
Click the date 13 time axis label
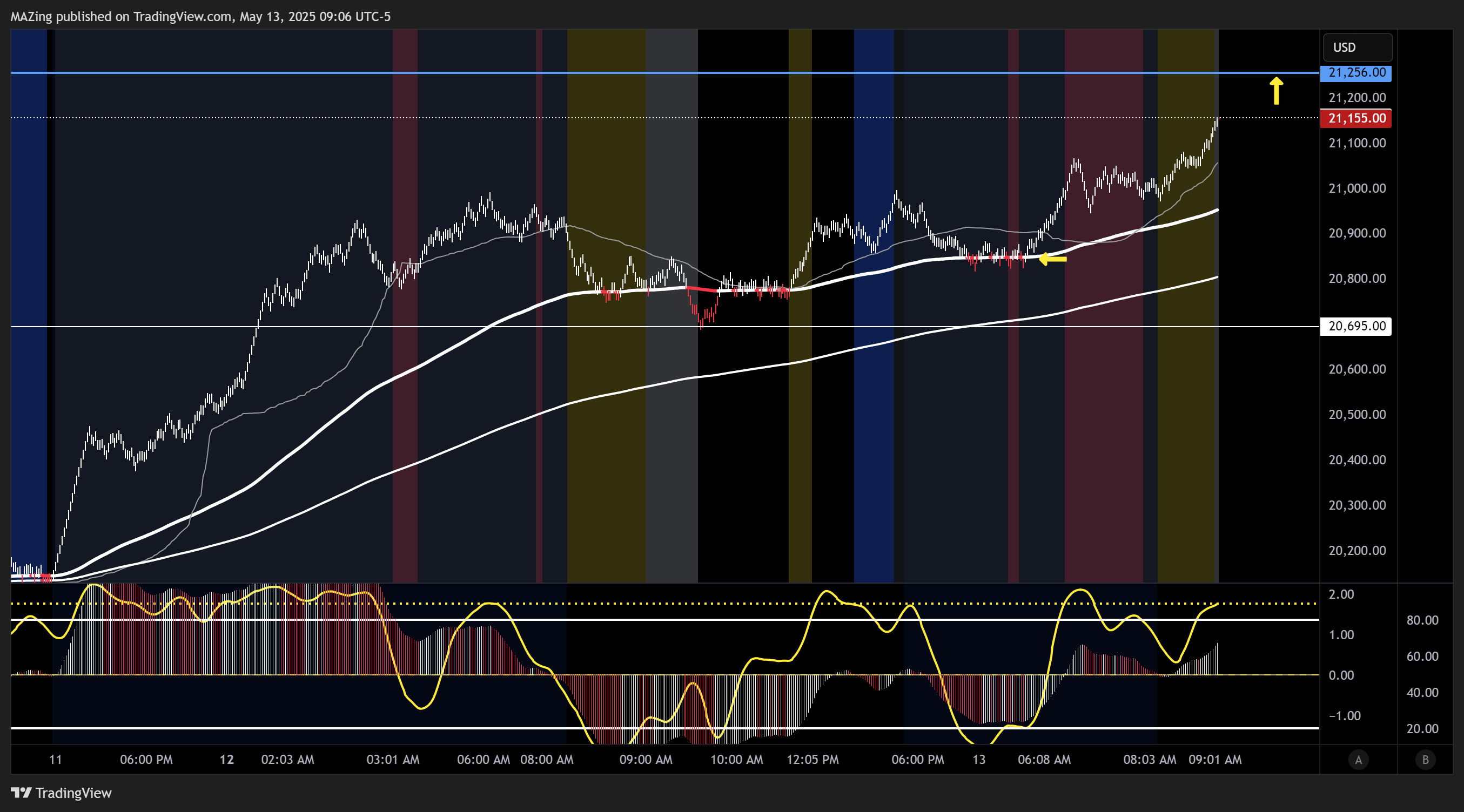pyautogui.click(x=979, y=760)
